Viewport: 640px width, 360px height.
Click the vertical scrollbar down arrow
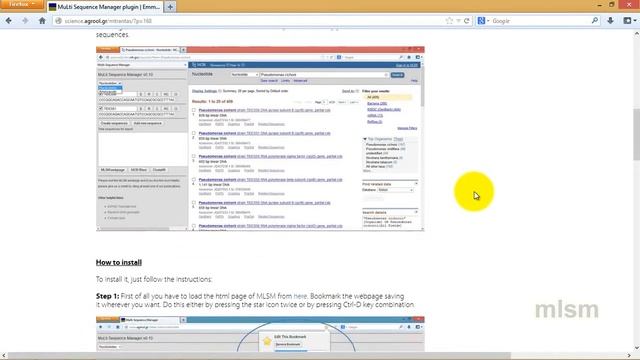(636, 348)
